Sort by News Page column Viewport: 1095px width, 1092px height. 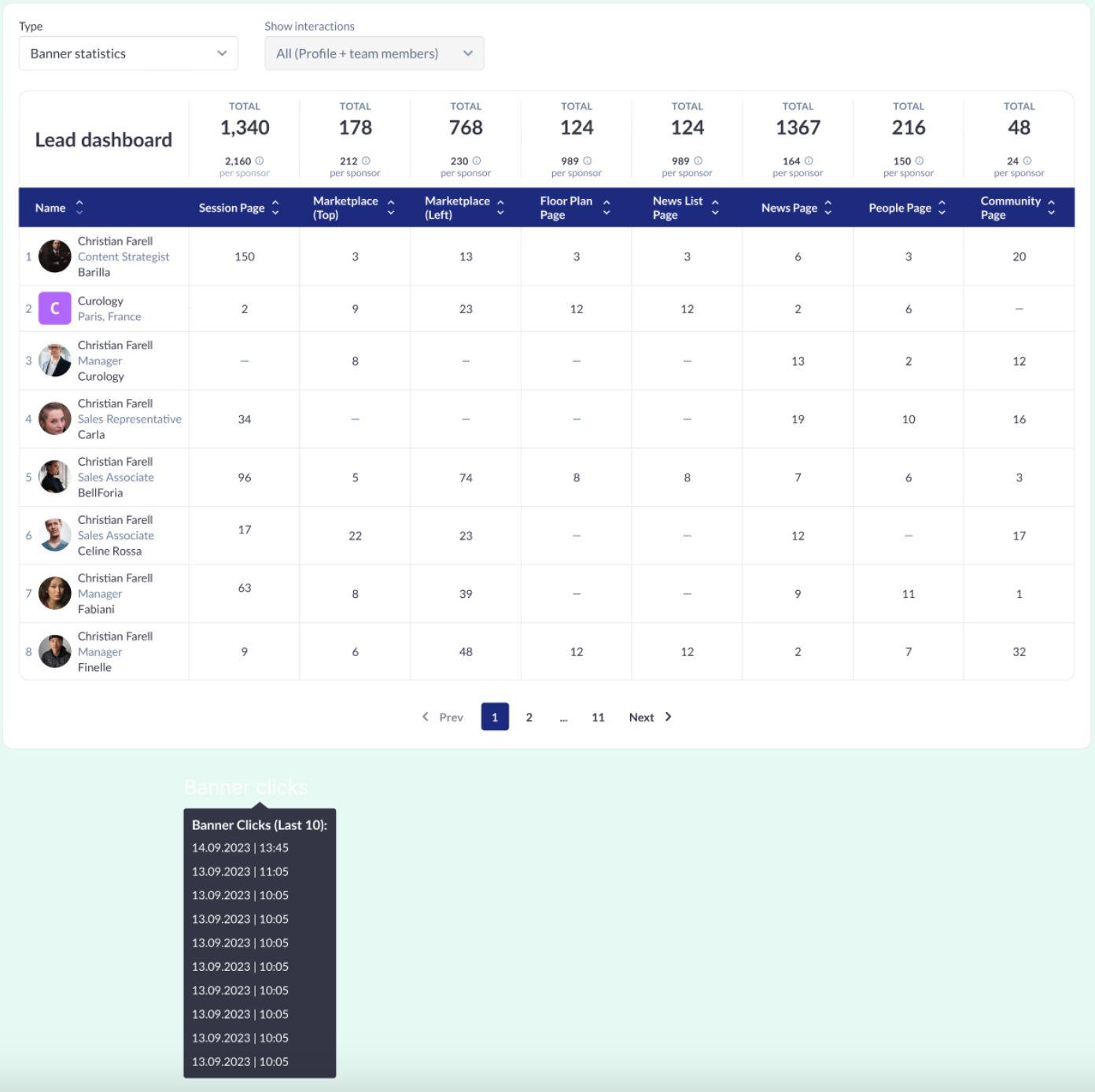point(828,208)
